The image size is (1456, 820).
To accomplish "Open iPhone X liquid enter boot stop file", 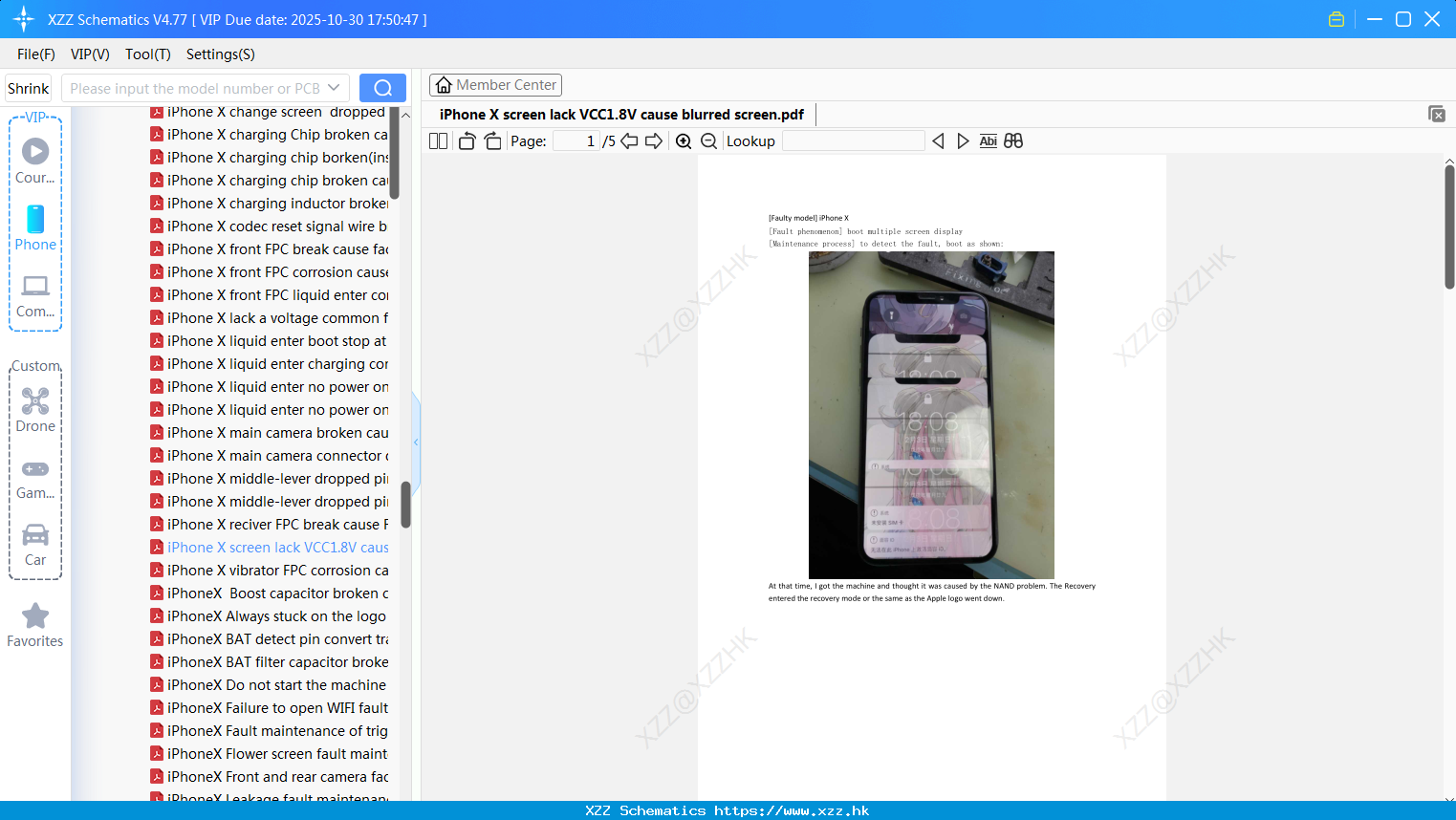I will pos(269,341).
